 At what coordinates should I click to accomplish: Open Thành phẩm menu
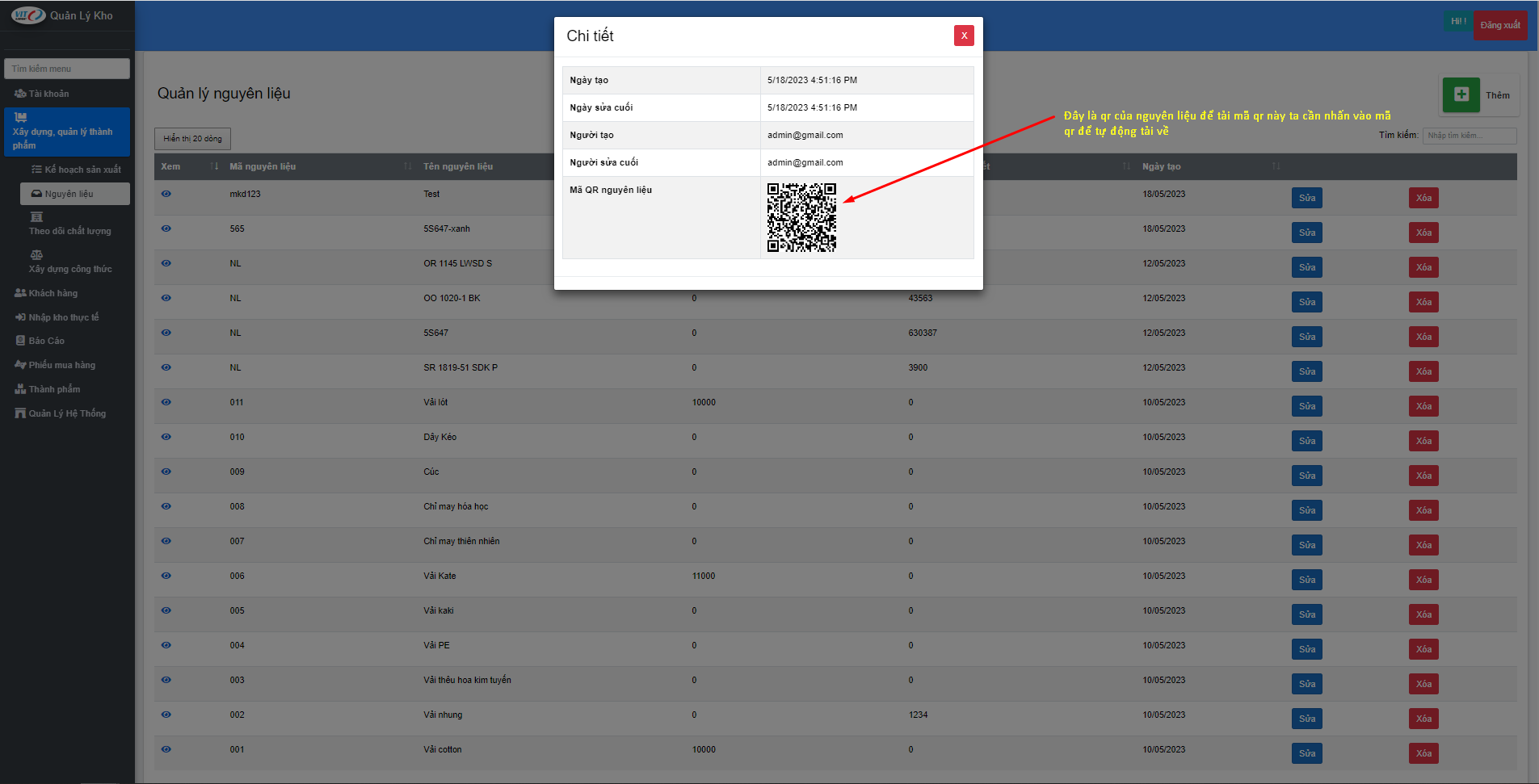click(x=67, y=389)
